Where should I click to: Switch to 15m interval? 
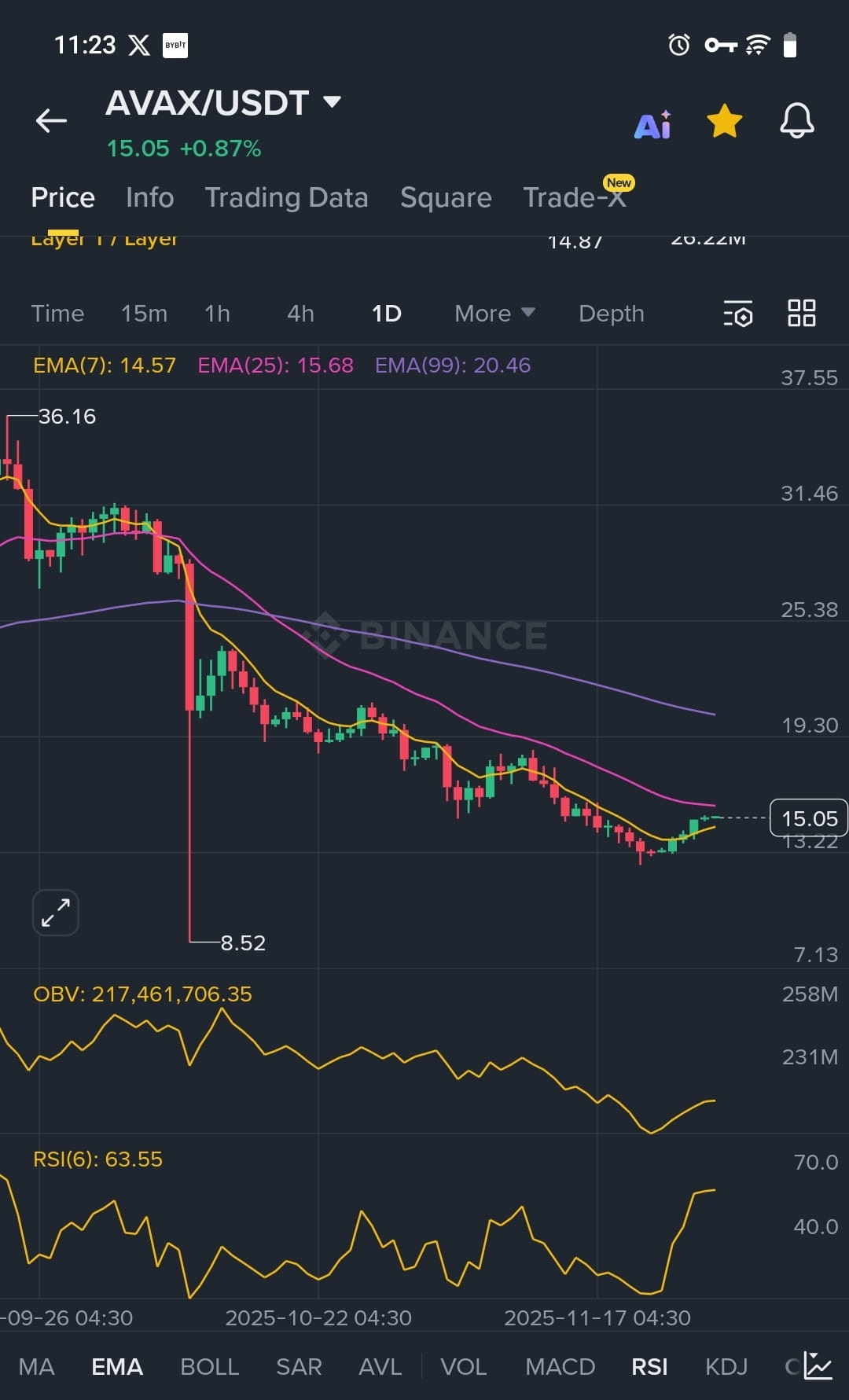coord(144,314)
